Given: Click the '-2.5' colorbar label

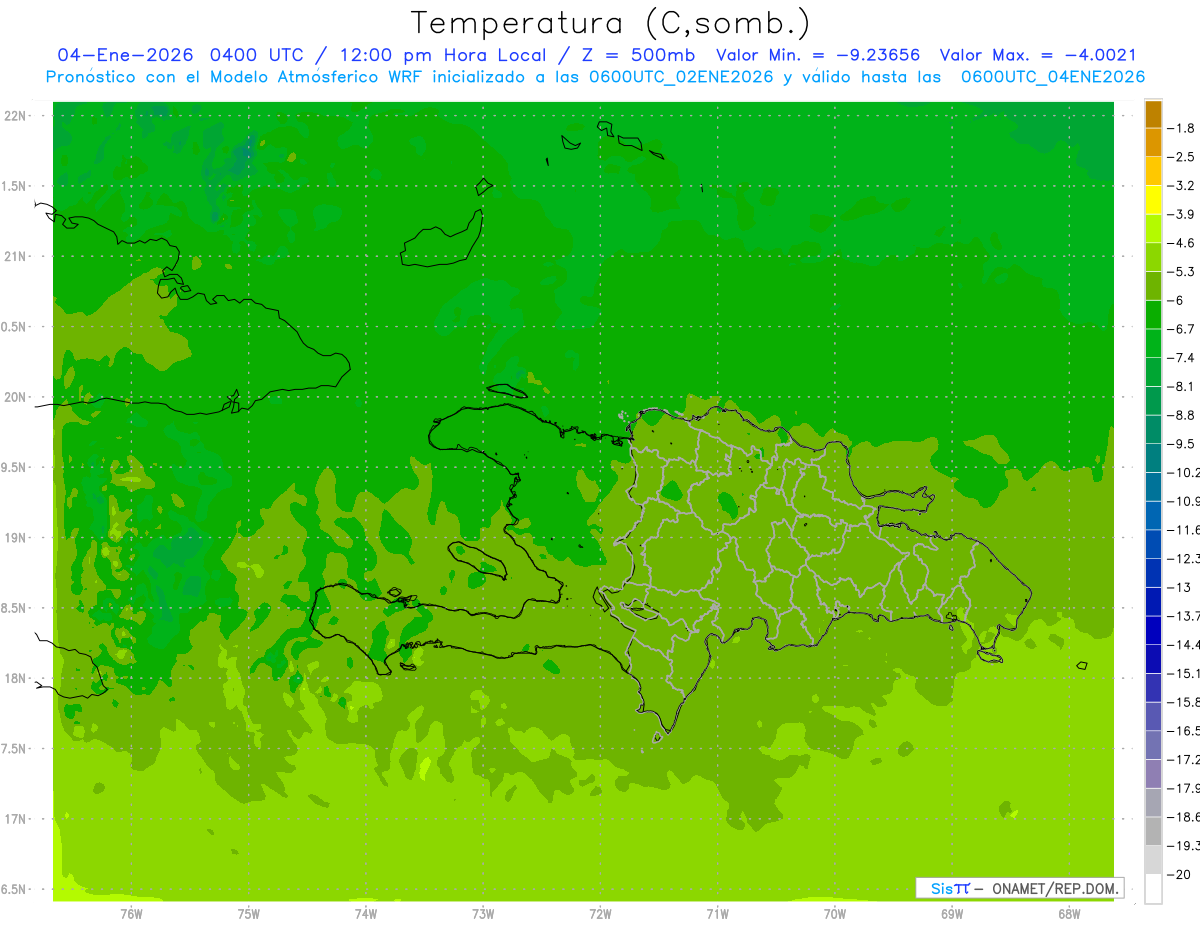Looking at the screenshot, I should point(1183,157).
